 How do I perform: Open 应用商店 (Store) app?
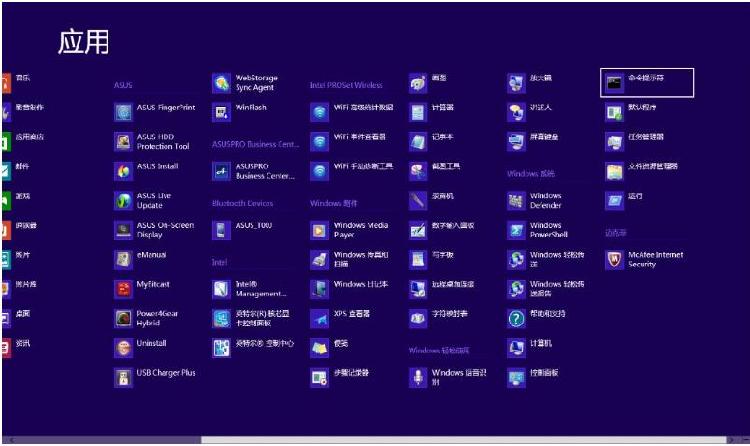pyautogui.click(x=23, y=142)
